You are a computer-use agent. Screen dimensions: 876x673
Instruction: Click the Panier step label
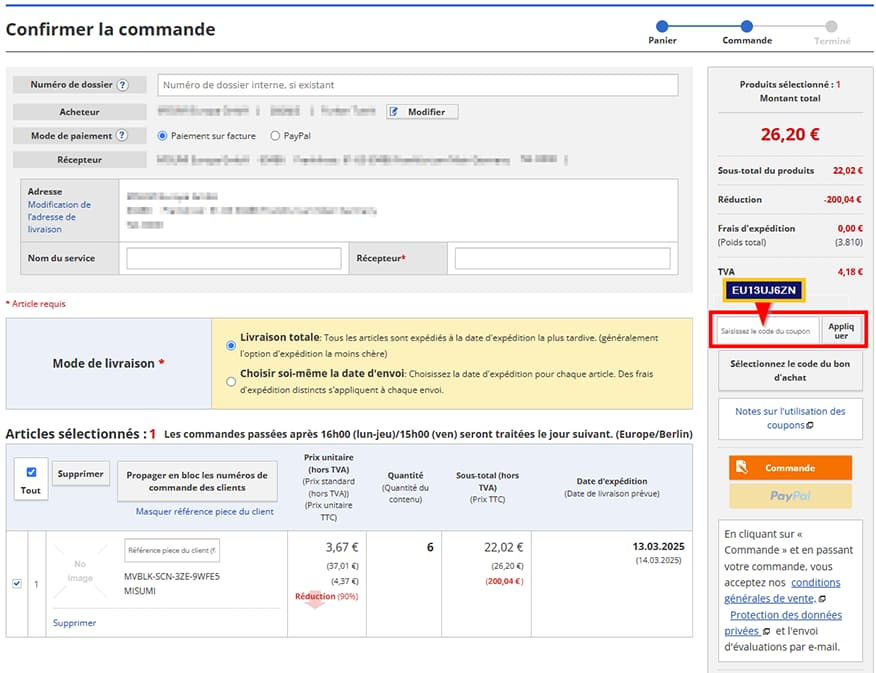[662, 40]
